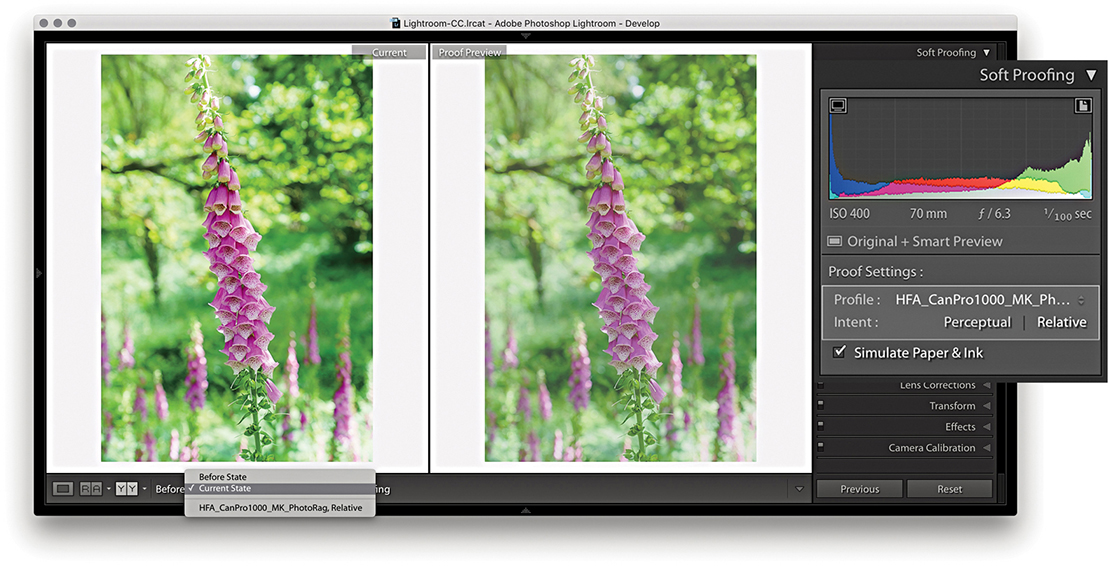This screenshot has width=1108, height=566.
Task: Toggle the Camera Calibration panel switch
Action: 820,447
